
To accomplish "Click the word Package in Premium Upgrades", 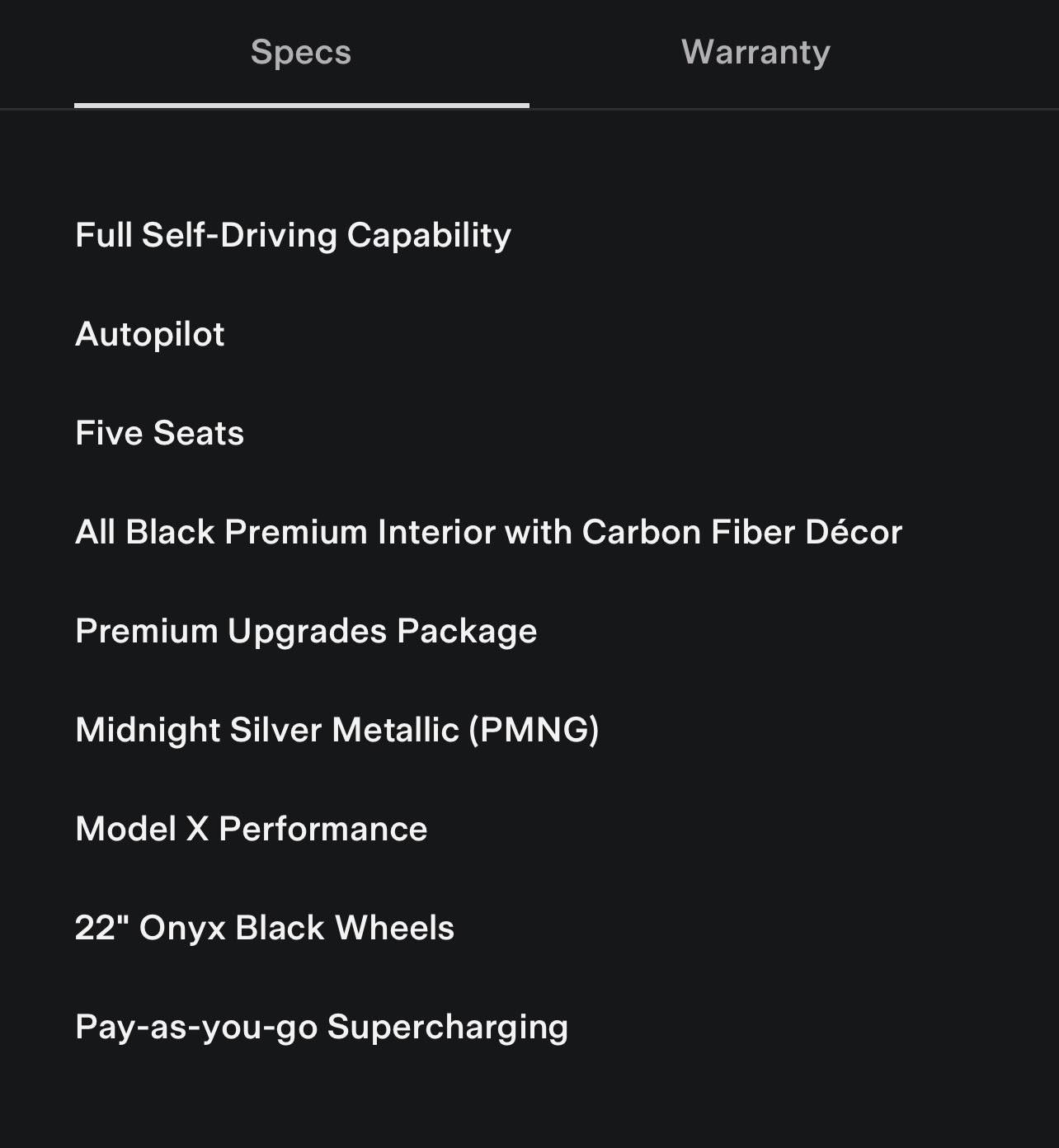I will 467,631.
